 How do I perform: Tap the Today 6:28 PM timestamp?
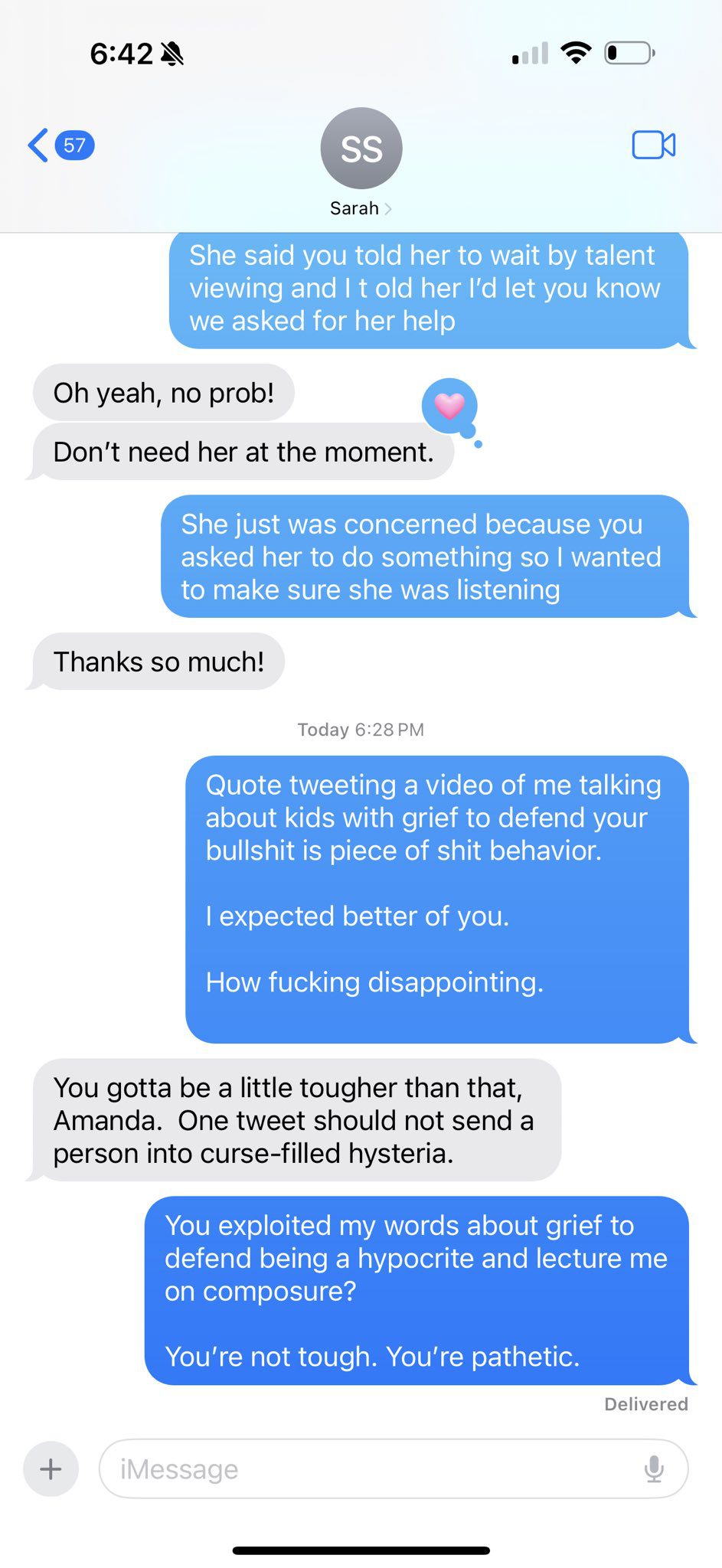point(361,730)
